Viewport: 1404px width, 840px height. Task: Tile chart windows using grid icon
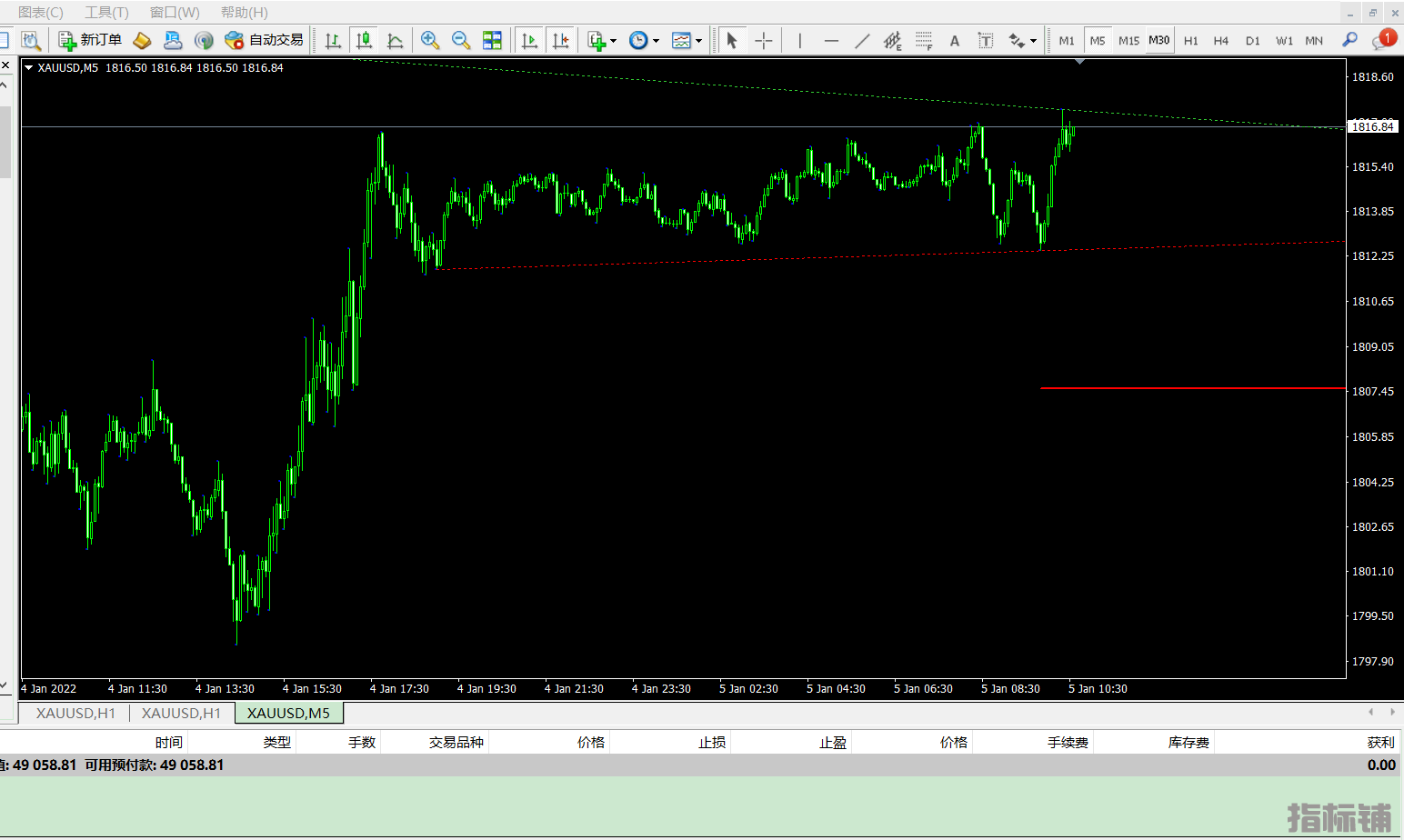click(x=492, y=40)
